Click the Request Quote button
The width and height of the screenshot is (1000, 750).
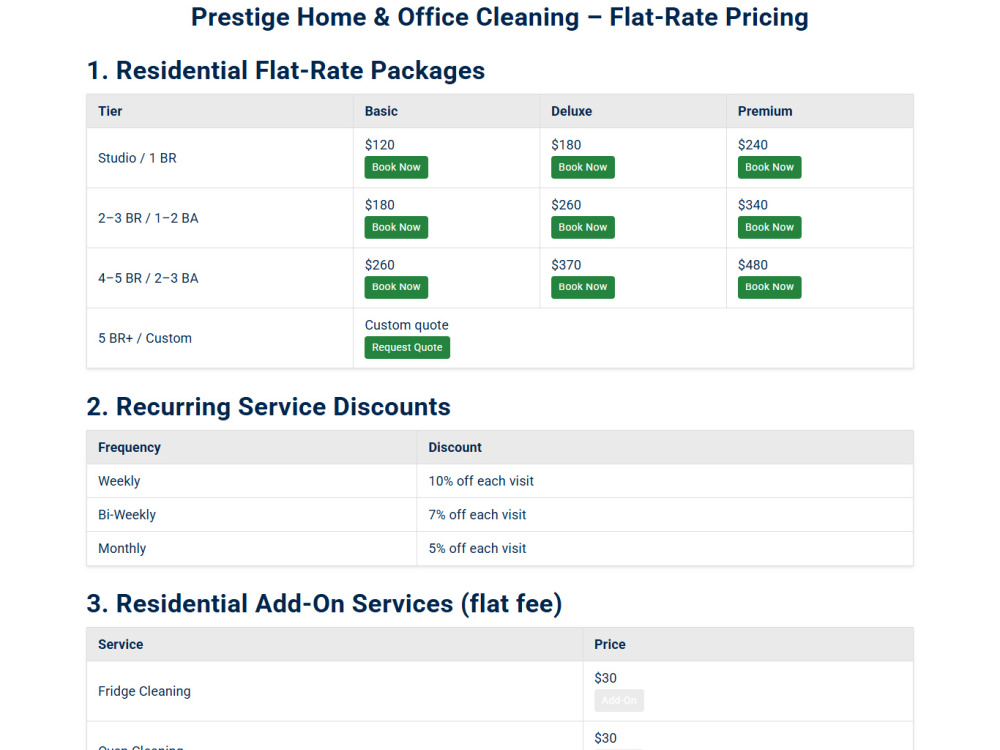tap(407, 348)
